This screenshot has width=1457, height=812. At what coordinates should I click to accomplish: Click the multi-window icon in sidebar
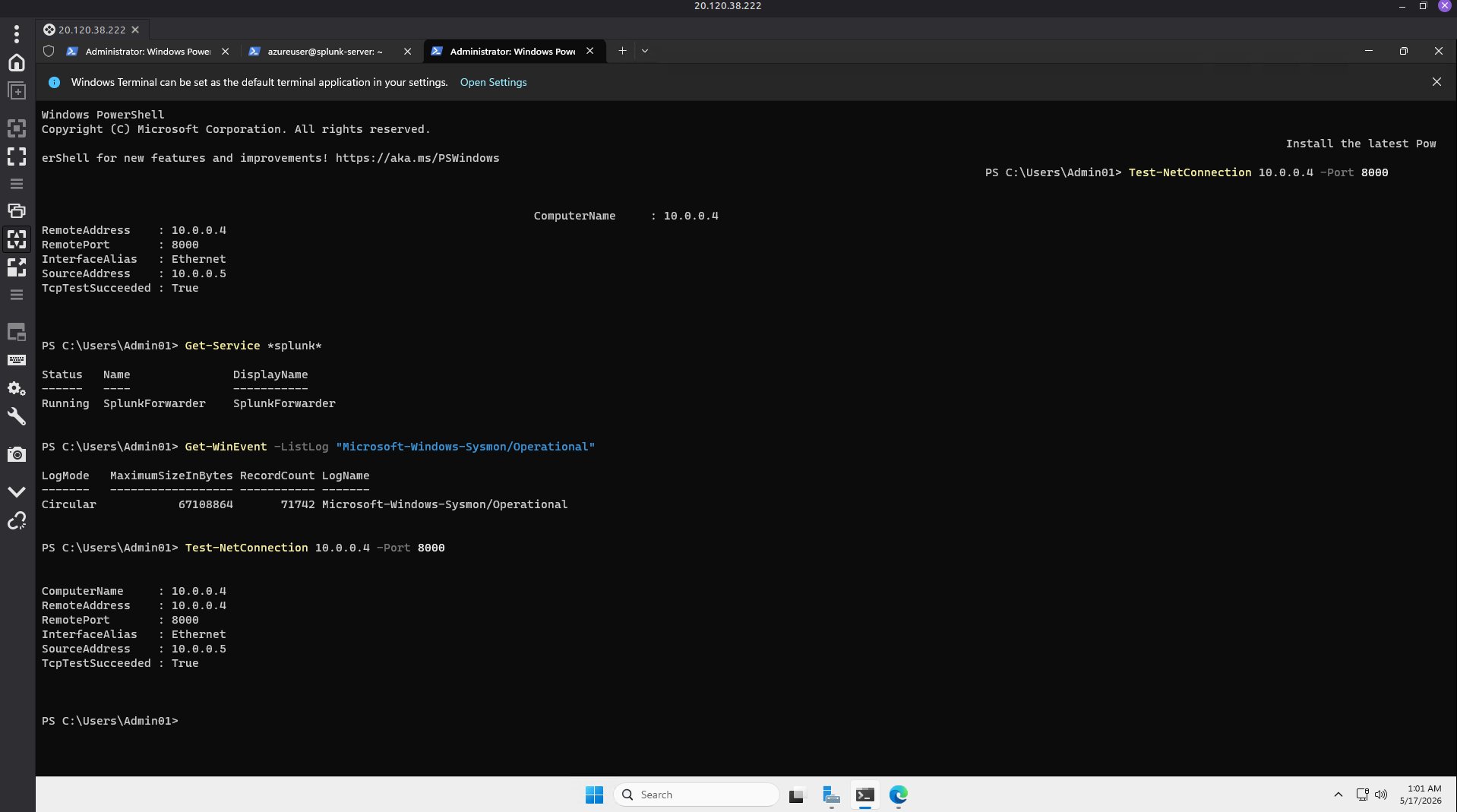coord(17,210)
